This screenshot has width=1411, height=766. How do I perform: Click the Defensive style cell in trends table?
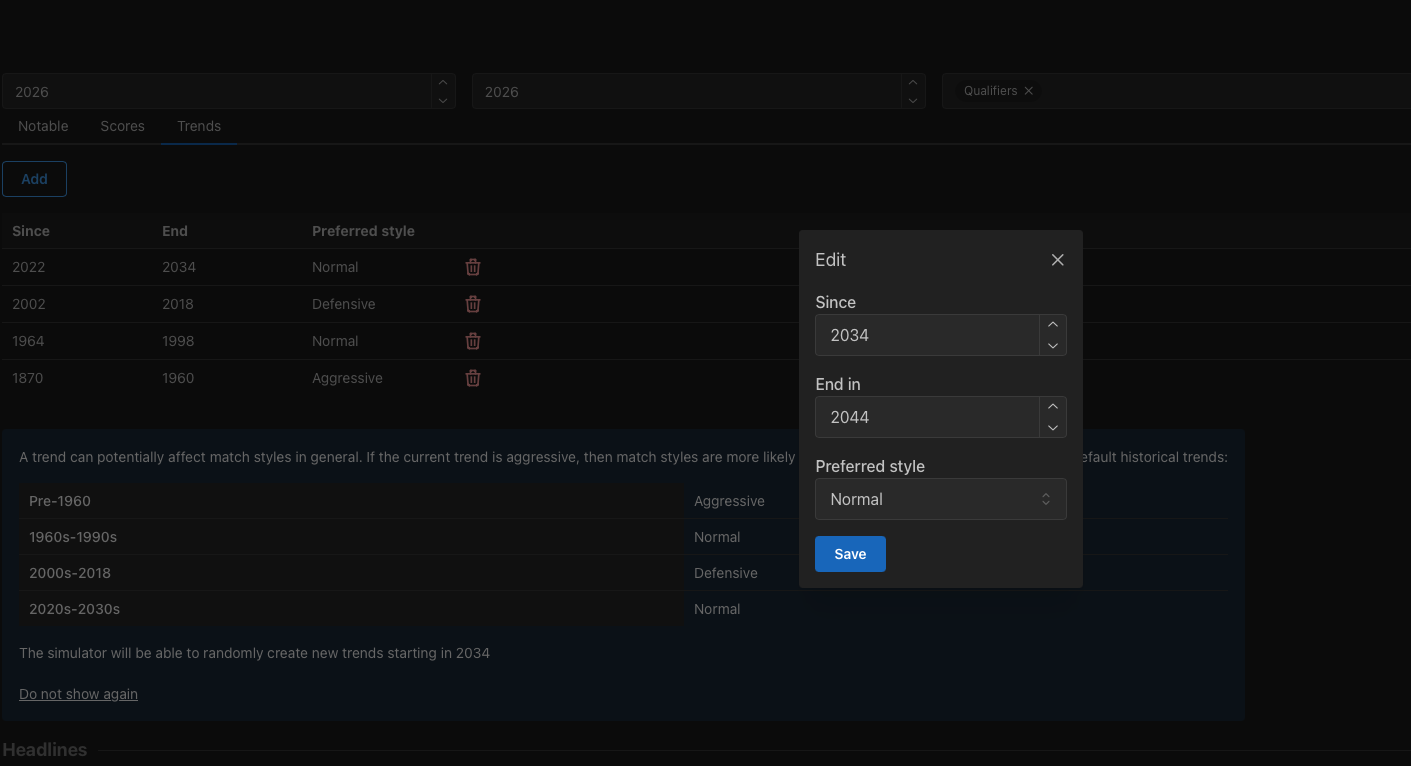344,304
